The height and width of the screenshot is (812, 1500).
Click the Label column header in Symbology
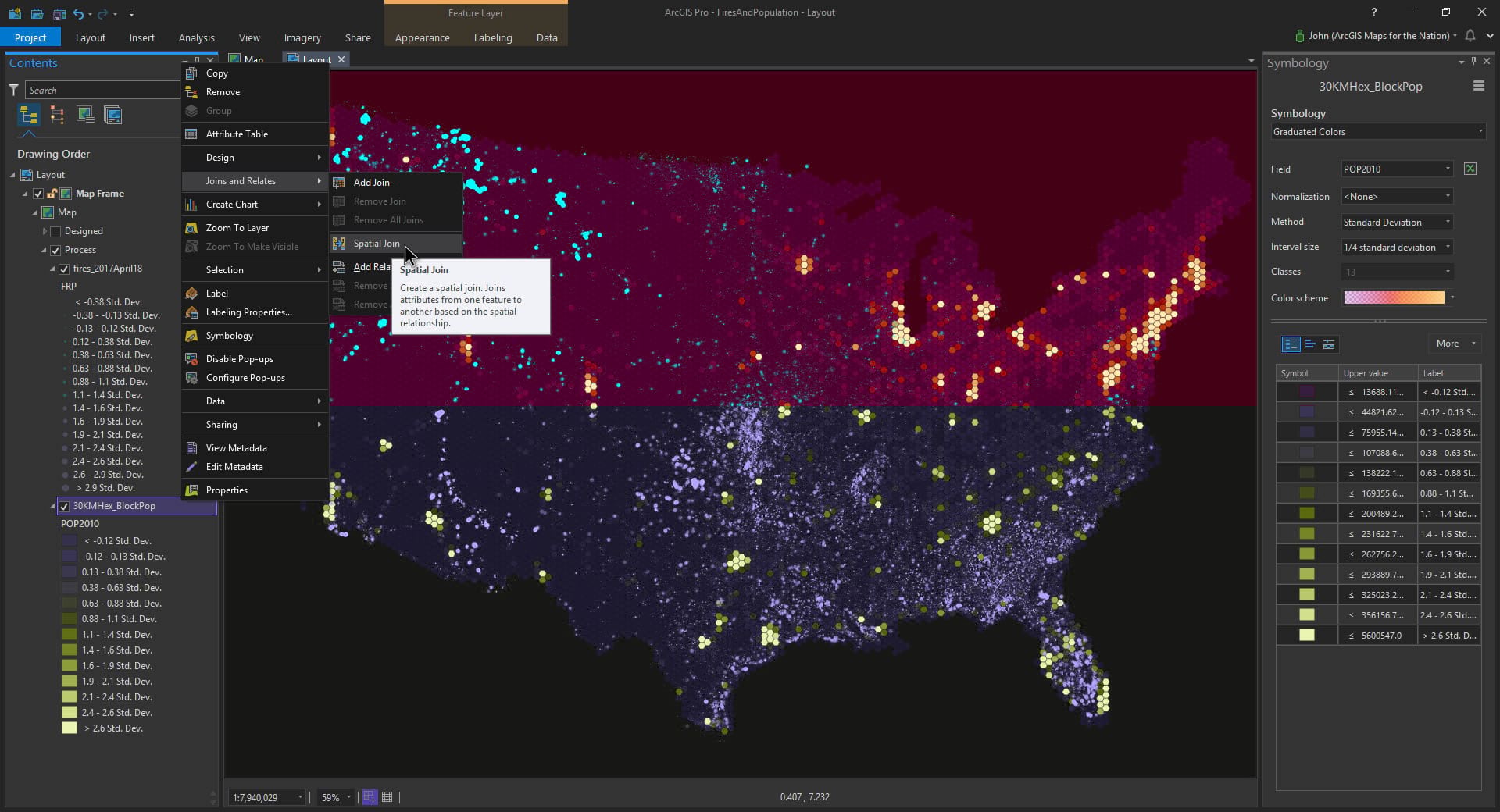(1448, 373)
